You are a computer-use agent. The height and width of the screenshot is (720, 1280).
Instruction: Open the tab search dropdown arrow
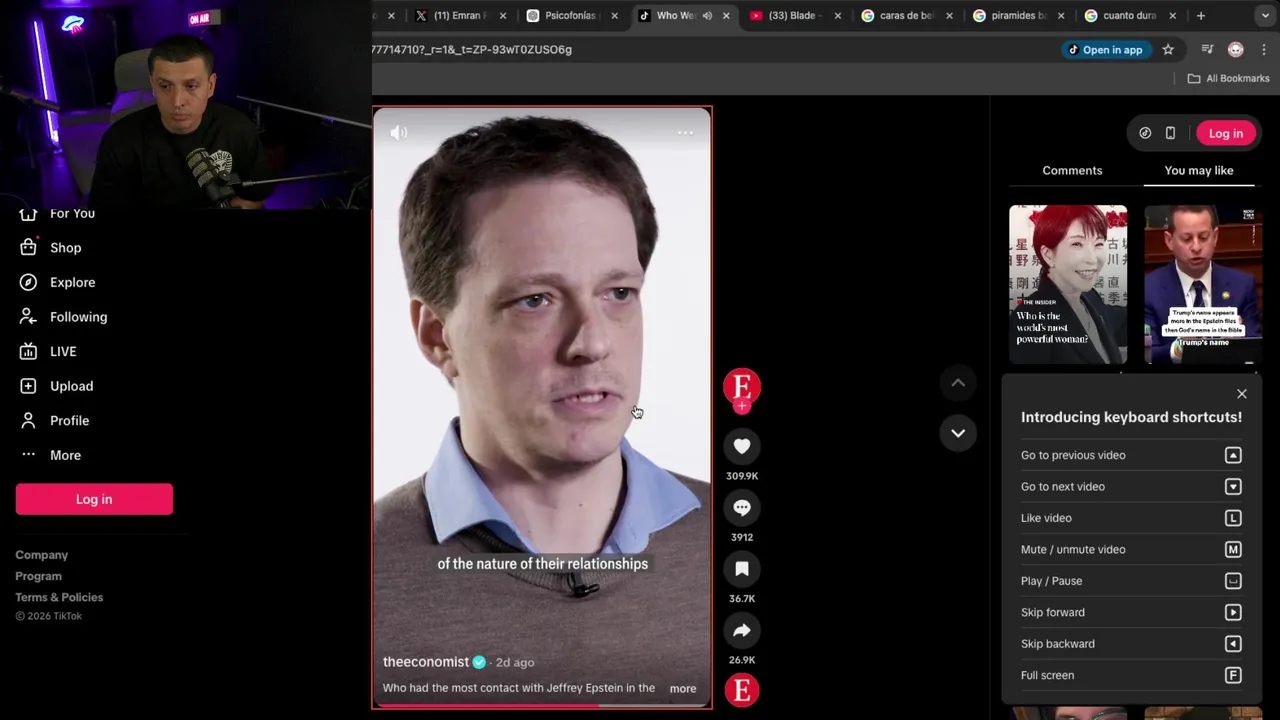pyautogui.click(x=1265, y=15)
